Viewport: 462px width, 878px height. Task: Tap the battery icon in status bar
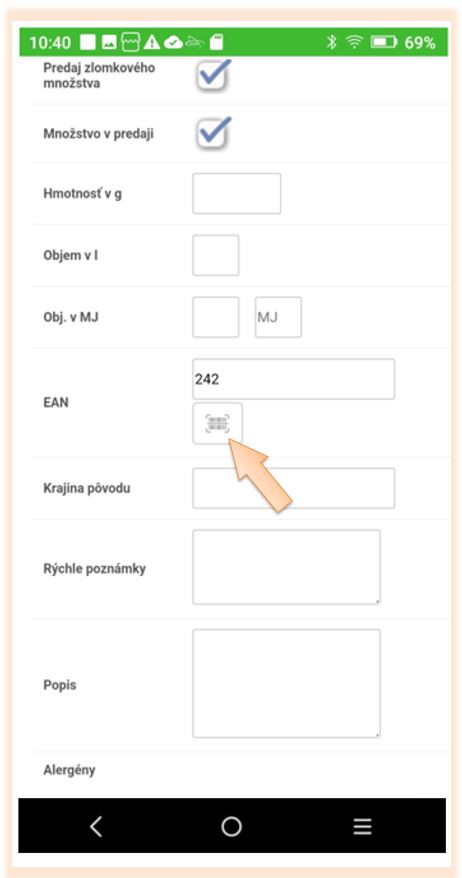click(384, 43)
